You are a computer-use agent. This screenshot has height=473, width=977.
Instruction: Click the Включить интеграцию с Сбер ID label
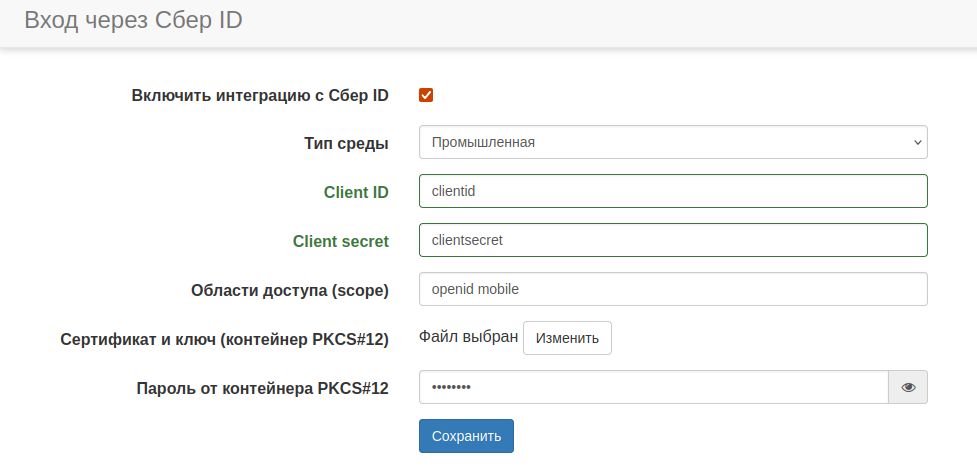point(260,96)
